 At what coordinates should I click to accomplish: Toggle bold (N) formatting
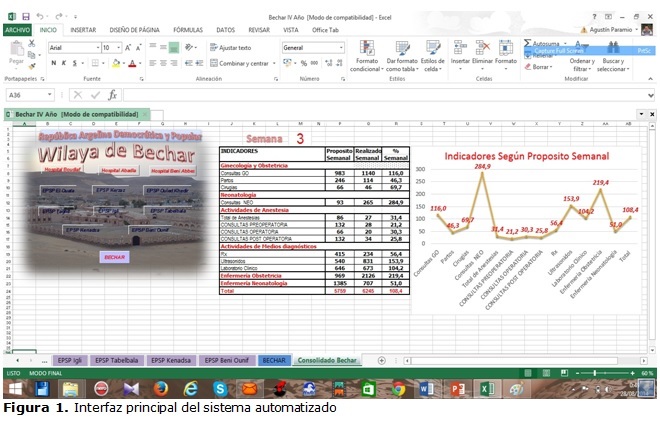click(53, 63)
